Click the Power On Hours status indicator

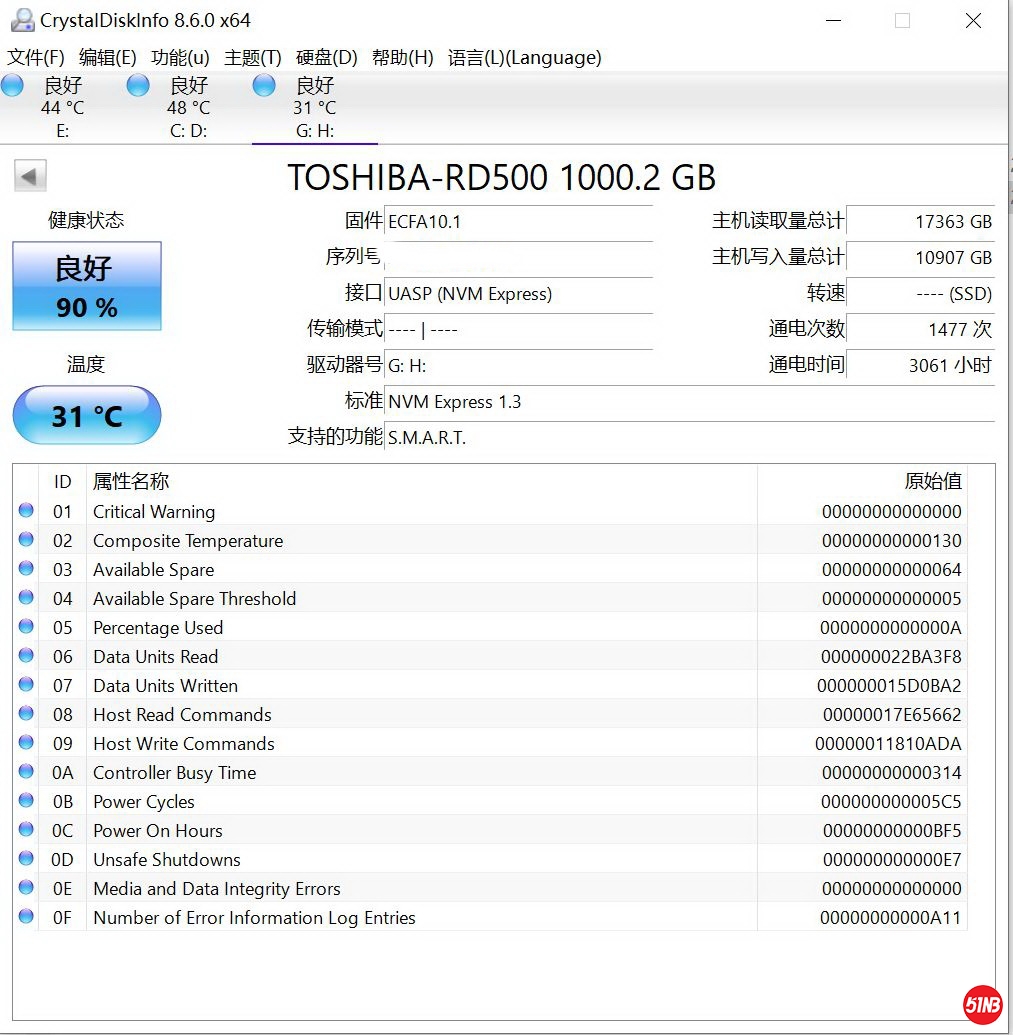point(26,830)
